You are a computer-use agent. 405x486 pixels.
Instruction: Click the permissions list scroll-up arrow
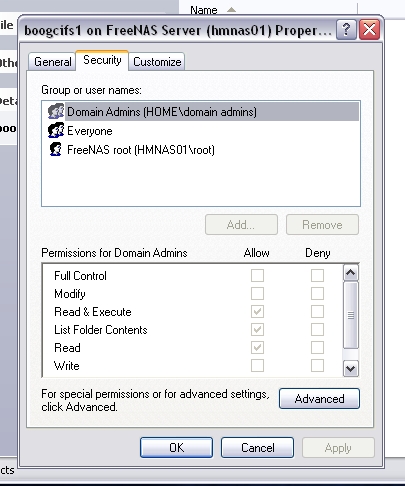351,273
